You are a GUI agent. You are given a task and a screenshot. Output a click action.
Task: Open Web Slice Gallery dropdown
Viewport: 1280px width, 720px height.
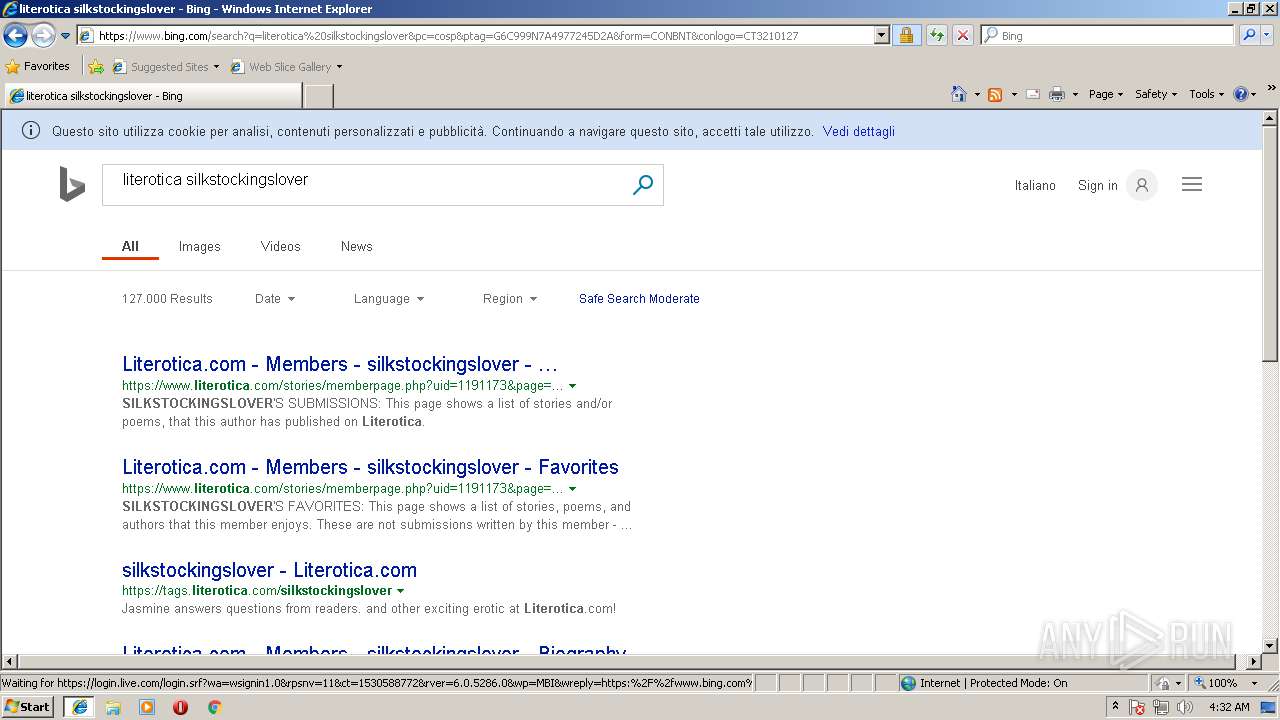point(287,67)
